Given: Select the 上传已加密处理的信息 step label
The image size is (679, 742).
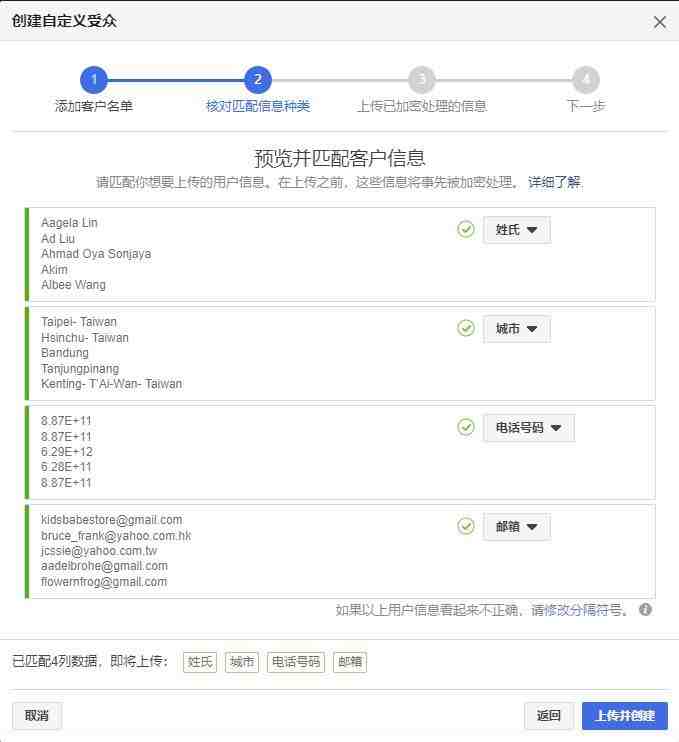Looking at the screenshot, I should 422,106.
